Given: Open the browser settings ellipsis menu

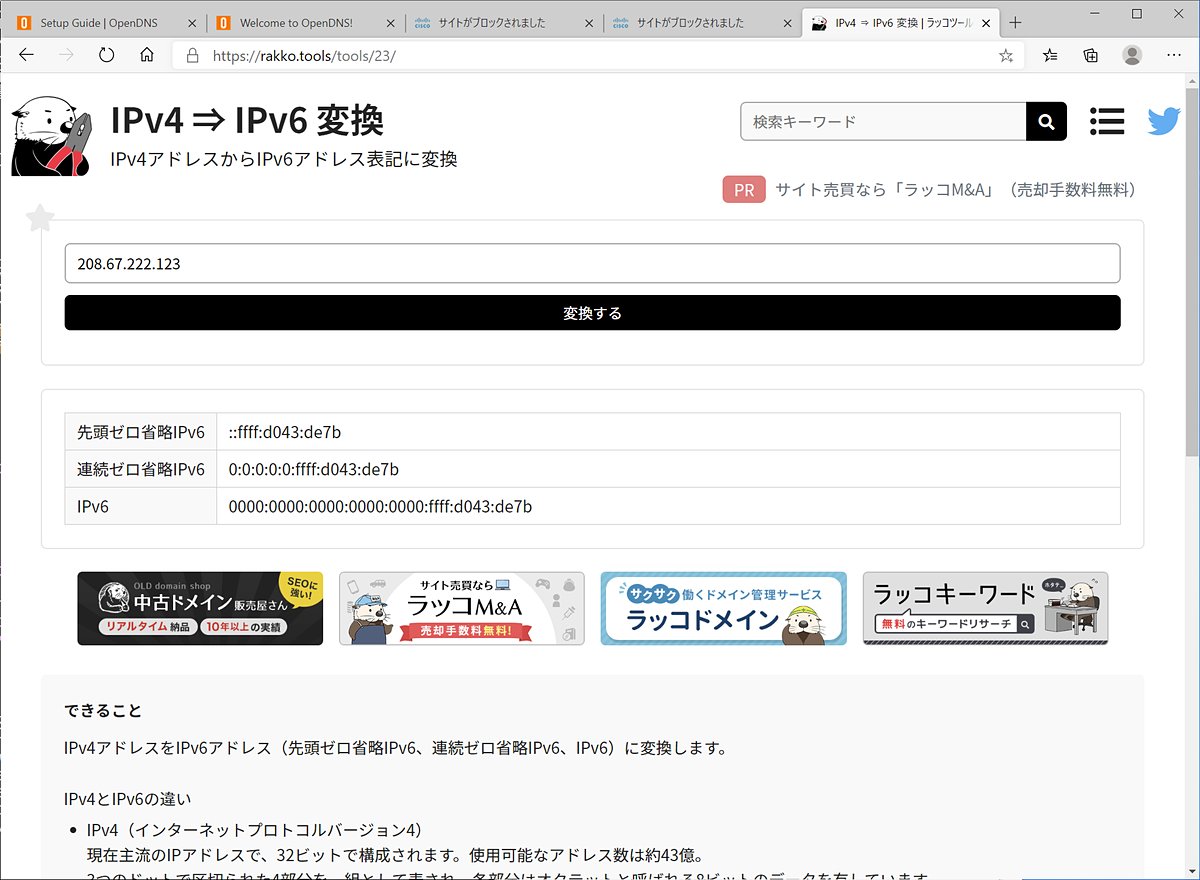Looking at the screenshot, I should tap(1174, 55).
